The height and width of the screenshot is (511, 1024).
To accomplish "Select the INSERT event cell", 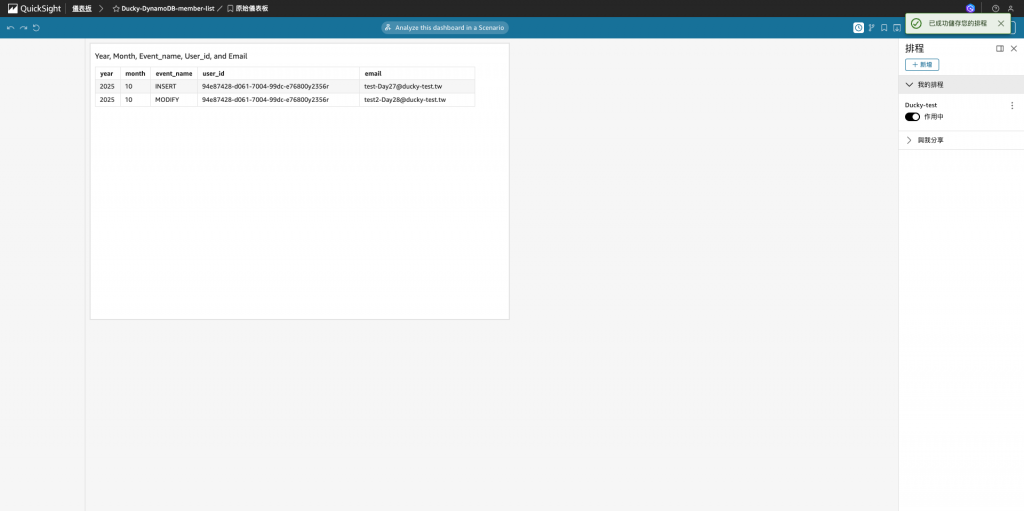I will click(x=174, y=86).
